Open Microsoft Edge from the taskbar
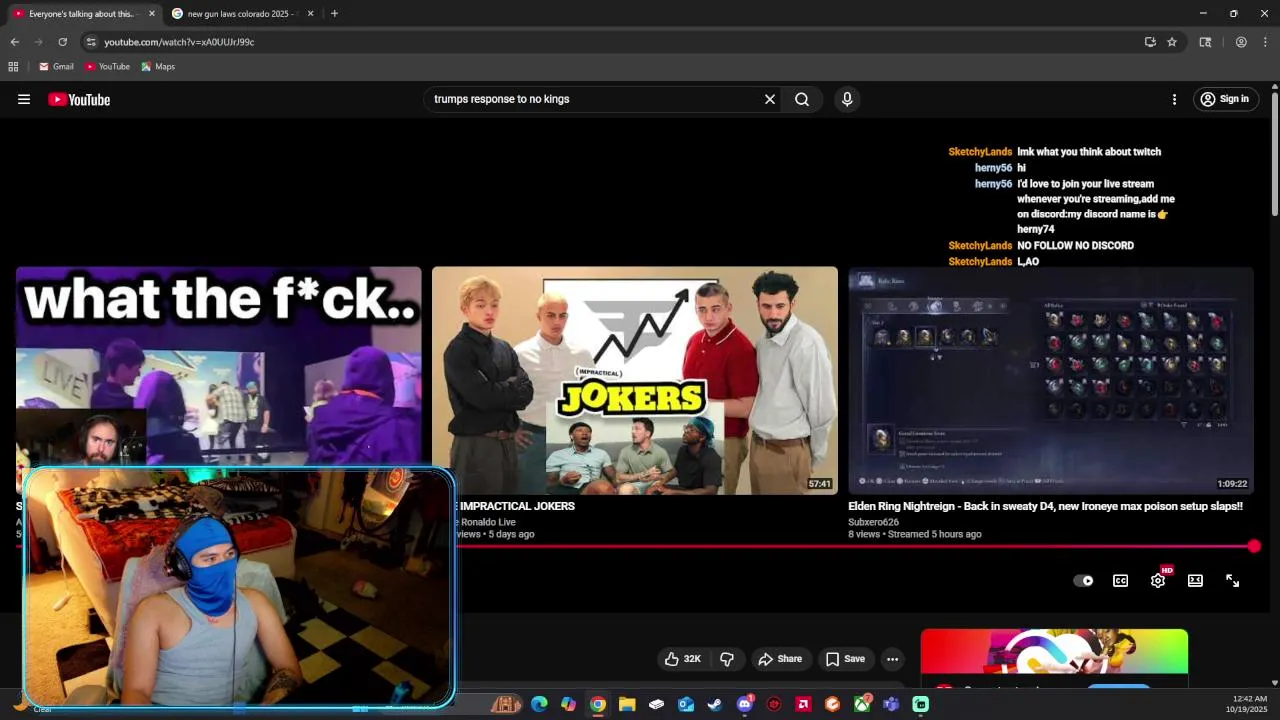The height and width of the screenshot is (720, 1280). [539, 704]
